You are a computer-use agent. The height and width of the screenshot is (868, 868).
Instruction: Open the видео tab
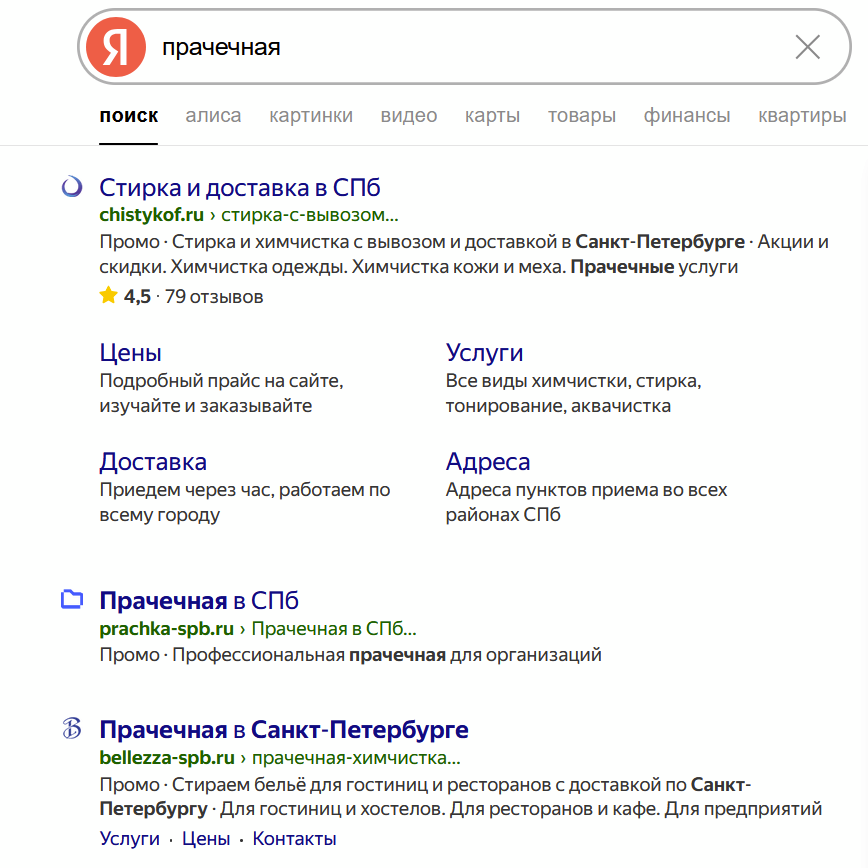pos(409,115)
